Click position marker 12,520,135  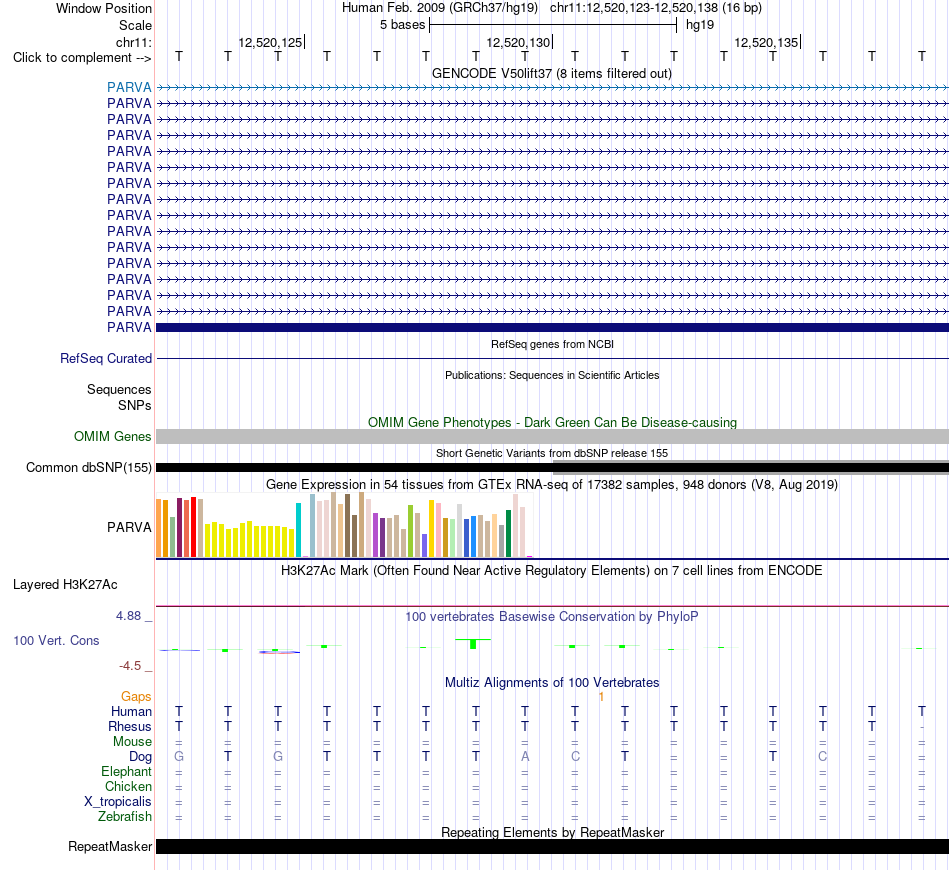click(x=766, y=42)
